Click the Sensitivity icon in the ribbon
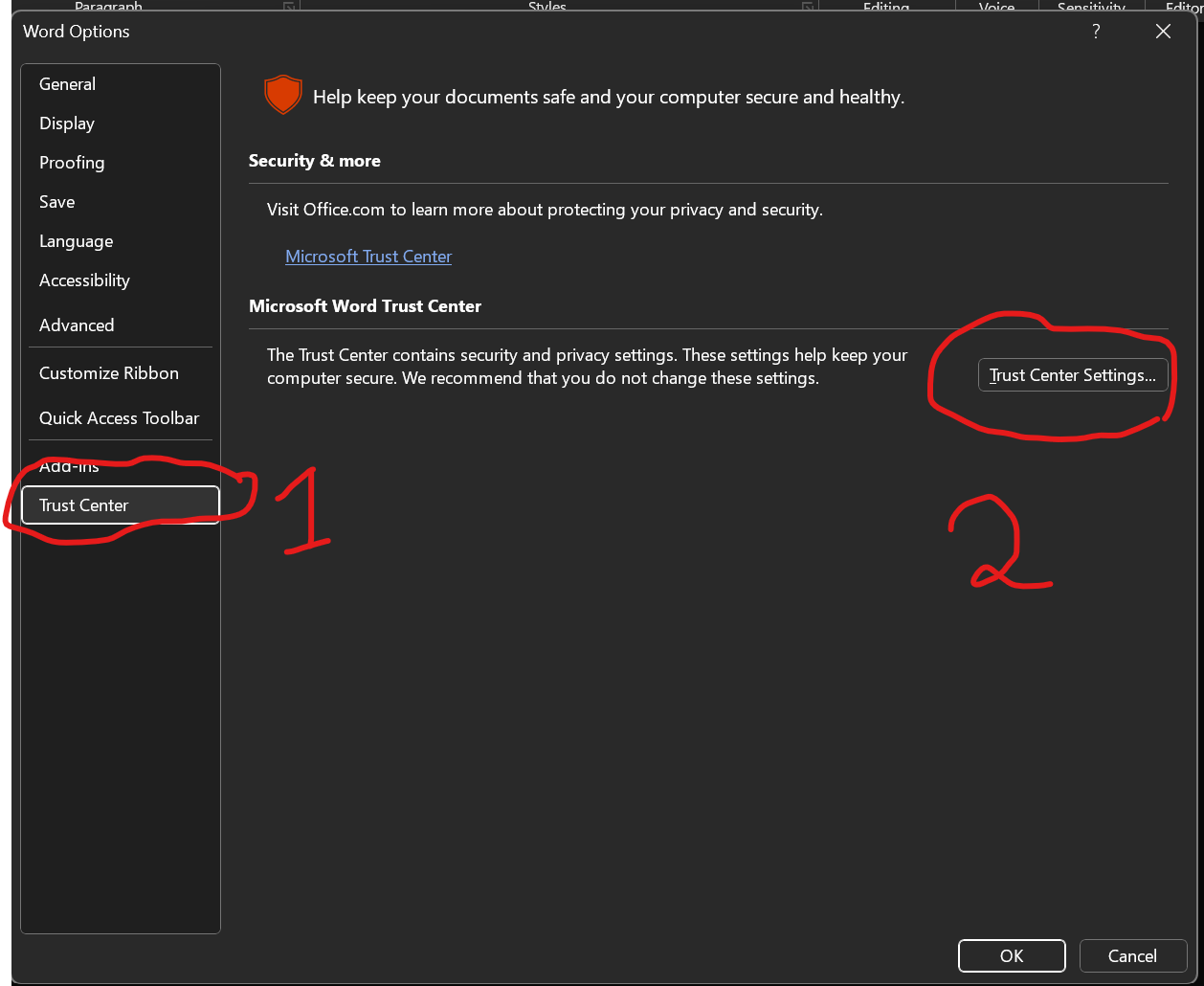The height and width of the screenshot is (986, 1204). (x=1090, y=7)
